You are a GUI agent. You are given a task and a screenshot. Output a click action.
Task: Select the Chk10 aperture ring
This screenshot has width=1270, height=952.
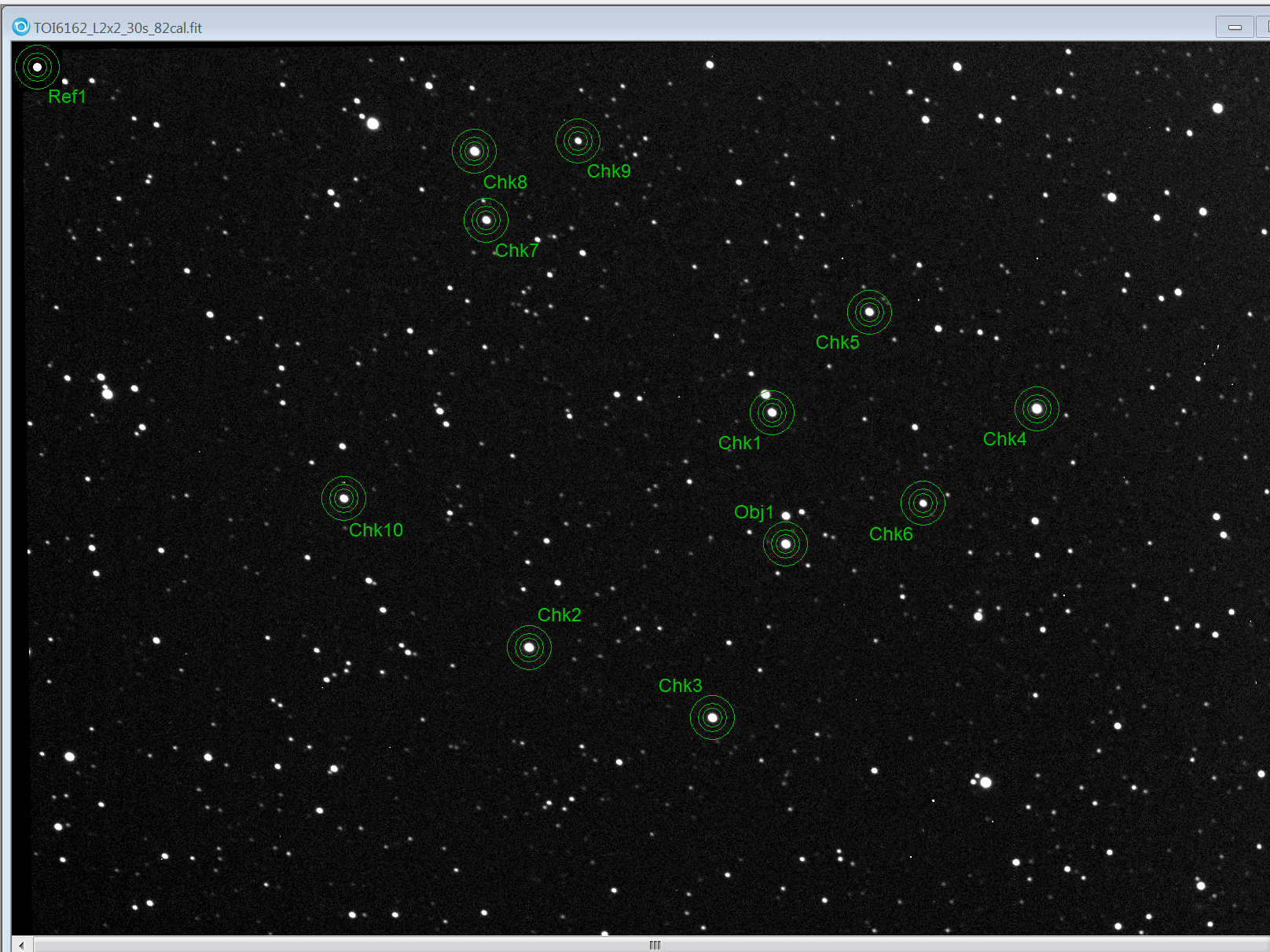(x=343, y=498)
